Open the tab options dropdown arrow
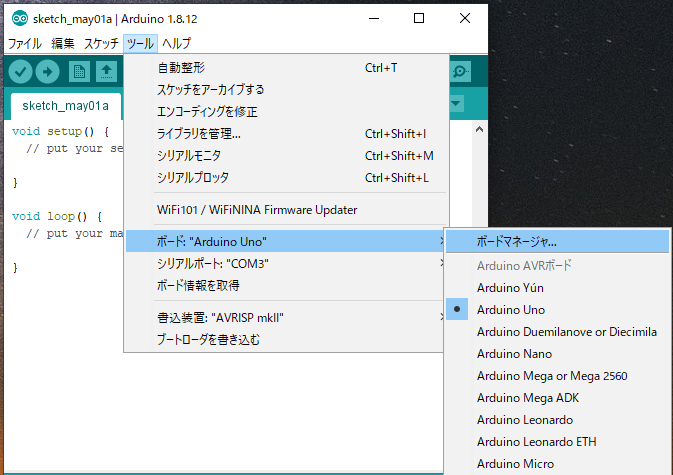The width and height of the screenshot is (673, 475). point(456,103)
